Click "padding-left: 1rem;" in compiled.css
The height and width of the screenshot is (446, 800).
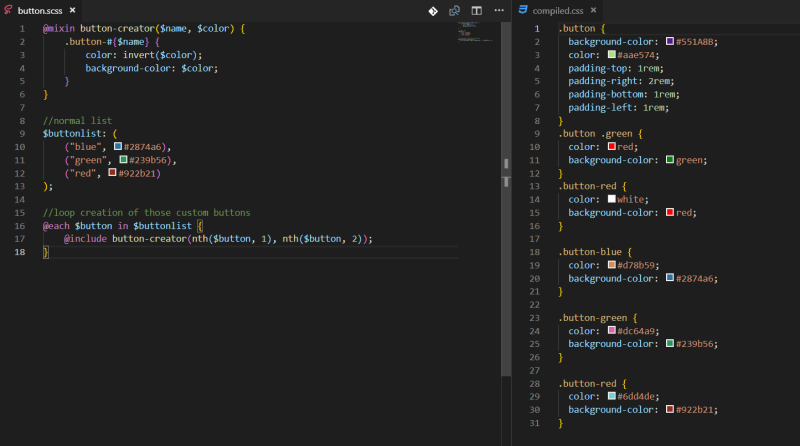[618, 108]
